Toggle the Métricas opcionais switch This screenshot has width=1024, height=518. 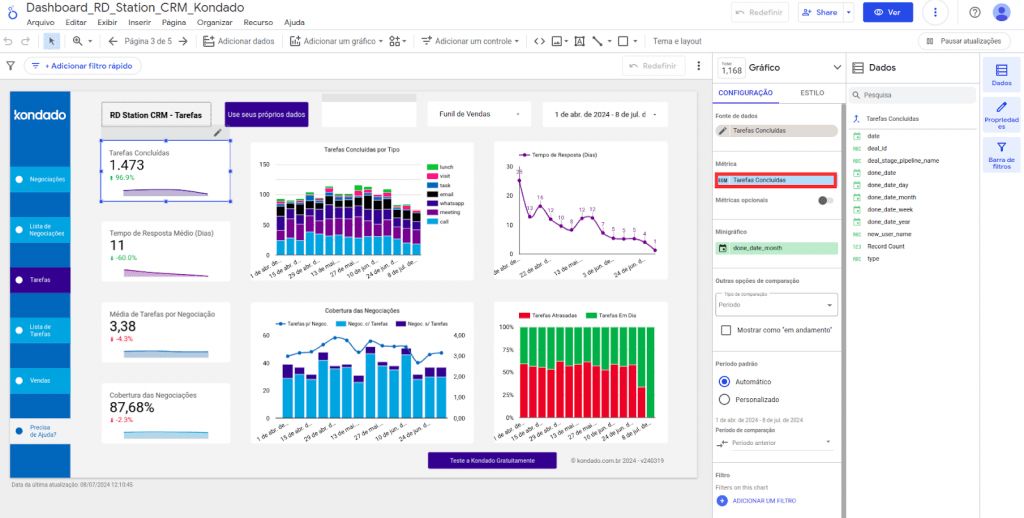(826, 200)
